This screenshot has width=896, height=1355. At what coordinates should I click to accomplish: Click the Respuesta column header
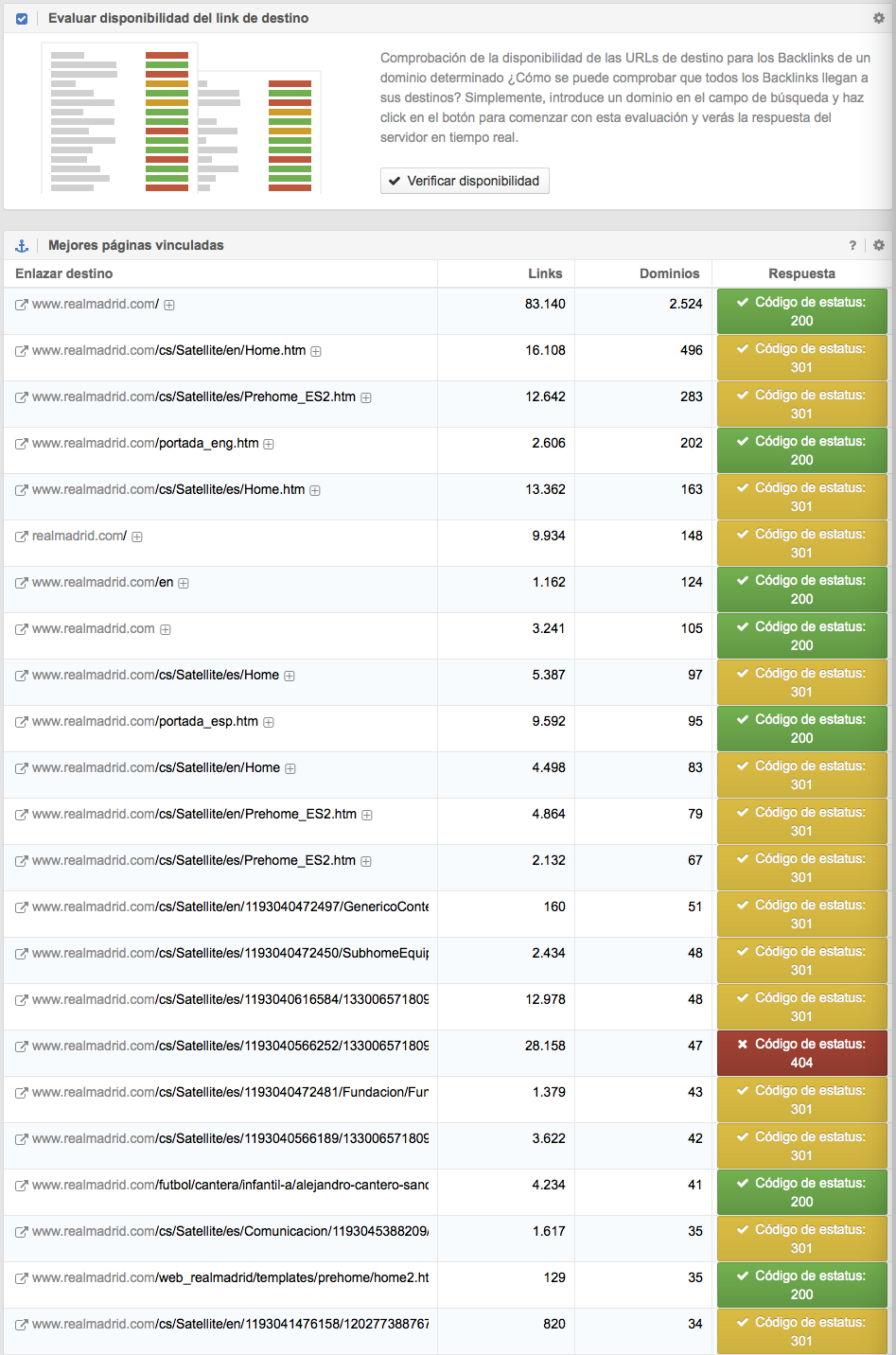tap(801, 273)
